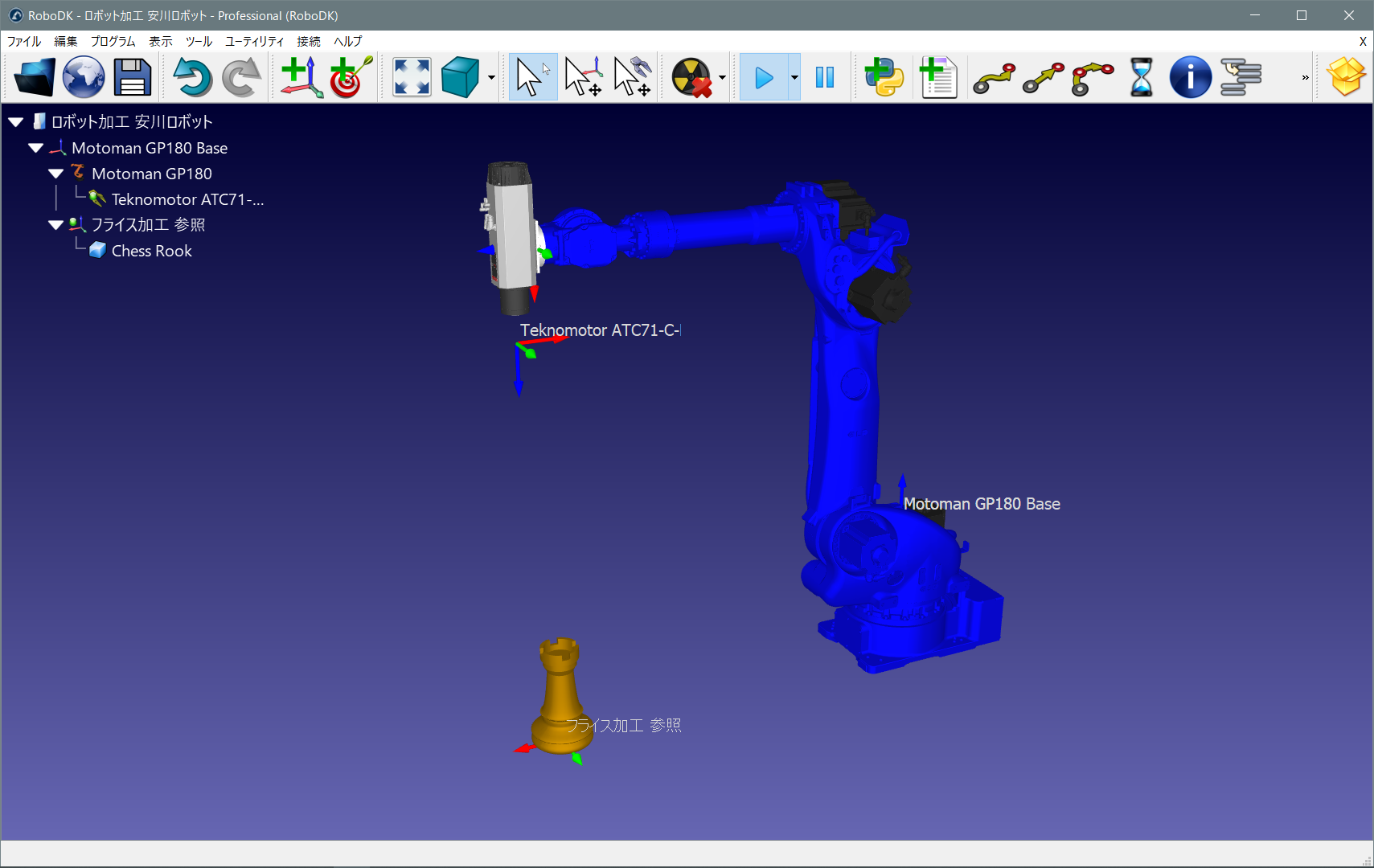Select the station item ロボット加工 安川ロボット
1374x868 pixels.
point(131,122)
